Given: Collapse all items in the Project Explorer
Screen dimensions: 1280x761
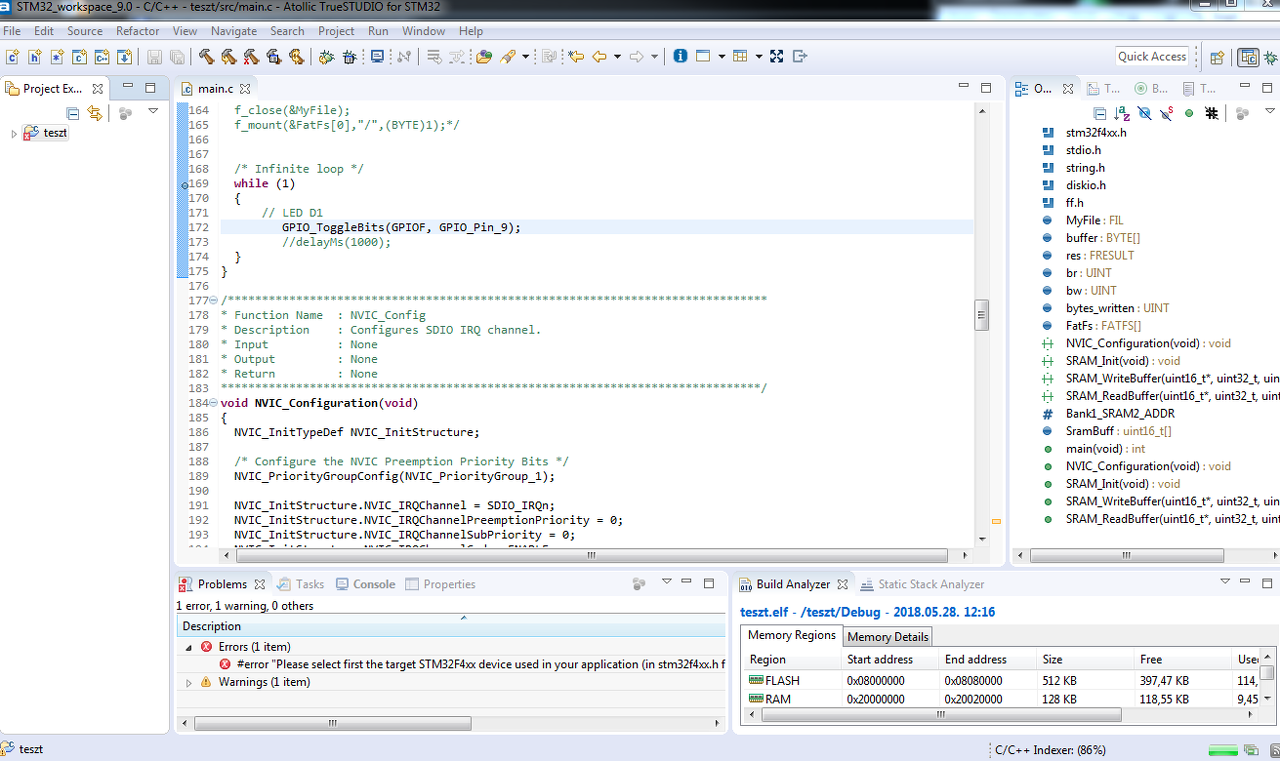Looking at the screenshot, I should [73, 113].
